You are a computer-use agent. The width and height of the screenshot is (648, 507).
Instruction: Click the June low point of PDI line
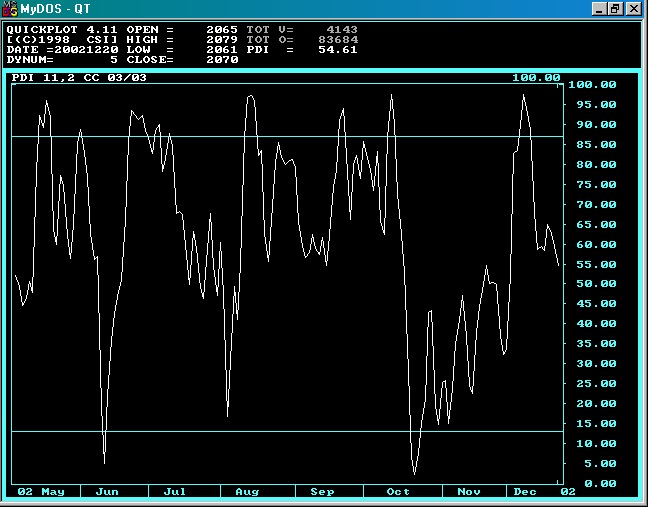point(105,463)
